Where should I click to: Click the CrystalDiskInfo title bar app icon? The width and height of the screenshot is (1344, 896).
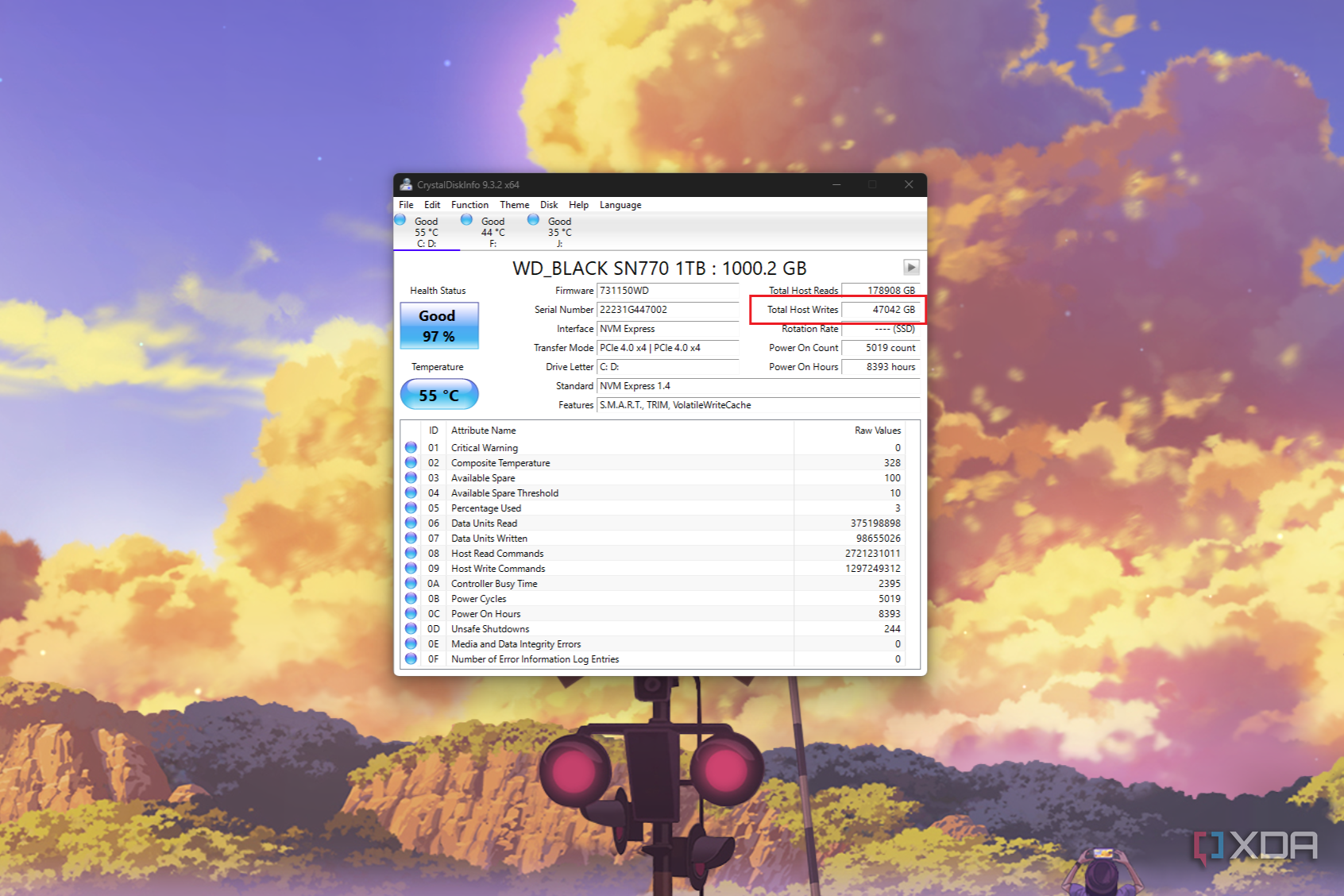click(x=406, y=184)
